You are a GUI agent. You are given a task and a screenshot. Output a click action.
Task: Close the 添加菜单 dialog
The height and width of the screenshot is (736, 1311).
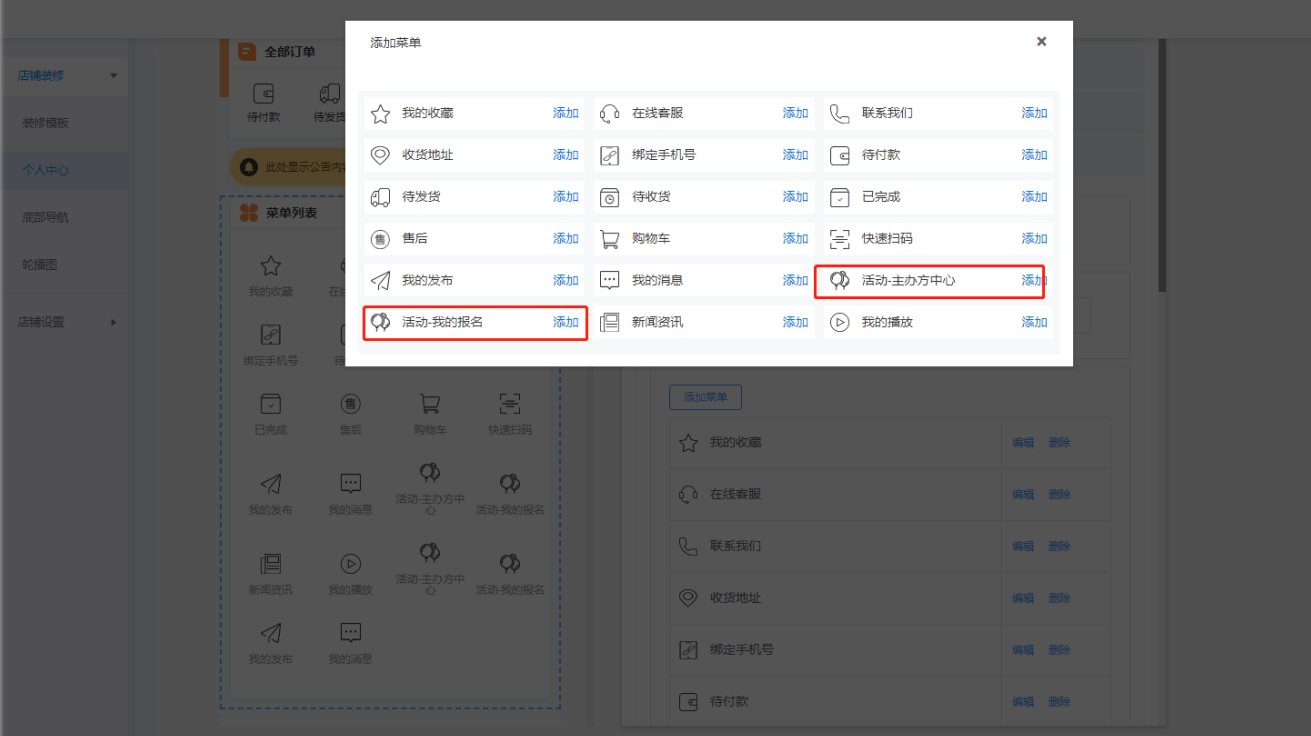[x=1041, y=42]
